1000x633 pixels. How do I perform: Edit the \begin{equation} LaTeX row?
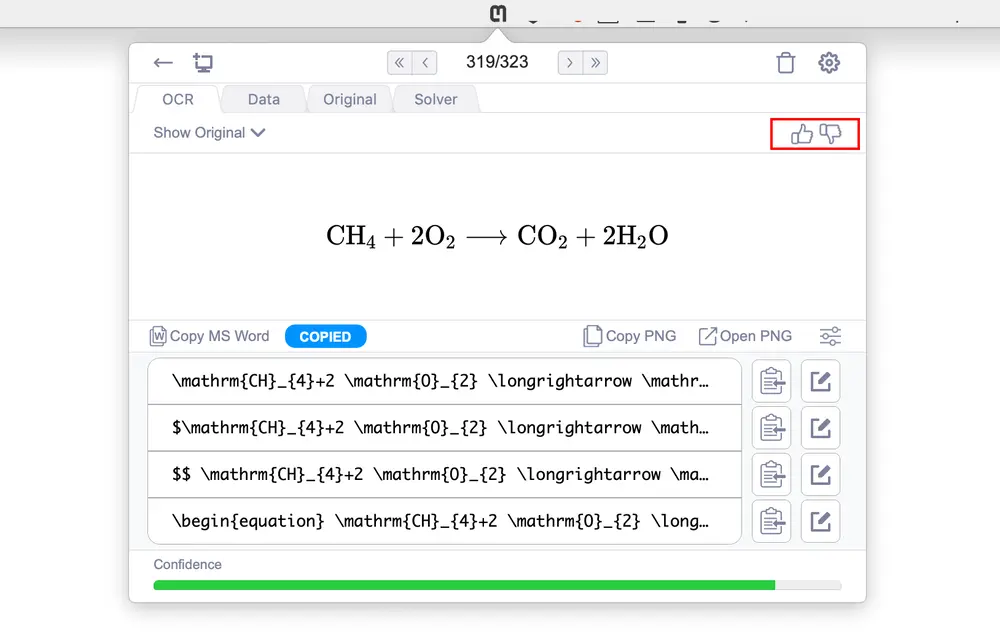pyautogui.click(x=820, y=521)
